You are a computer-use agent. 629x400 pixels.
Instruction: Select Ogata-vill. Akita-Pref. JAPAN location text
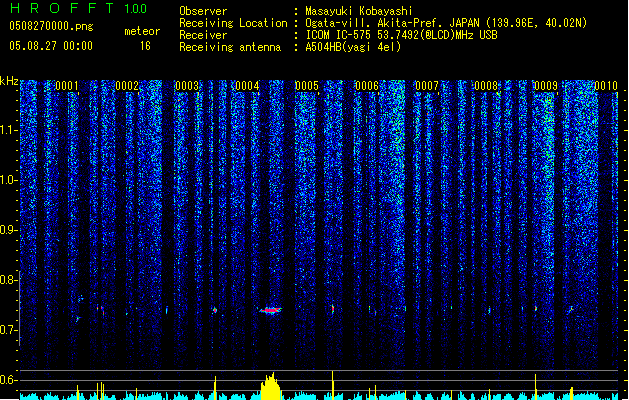(446, 23)
